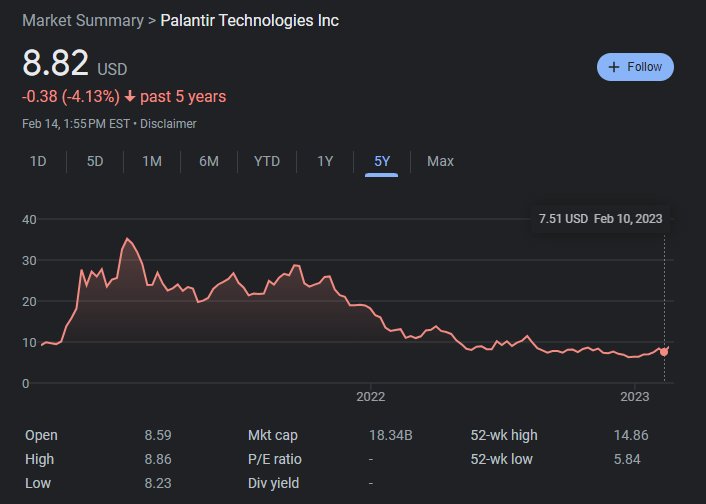Click the highlighted data point on chart
This screenshot has height=504, width=706.
point(664,352)
